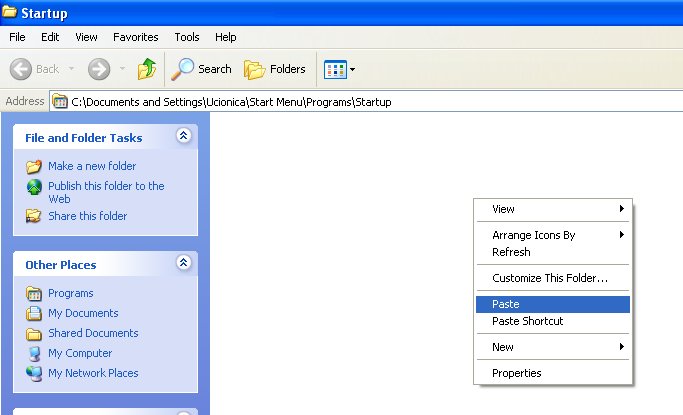Go up one folder level icon
The width and height of the screenshot is (683, 415).
[147, 69]
